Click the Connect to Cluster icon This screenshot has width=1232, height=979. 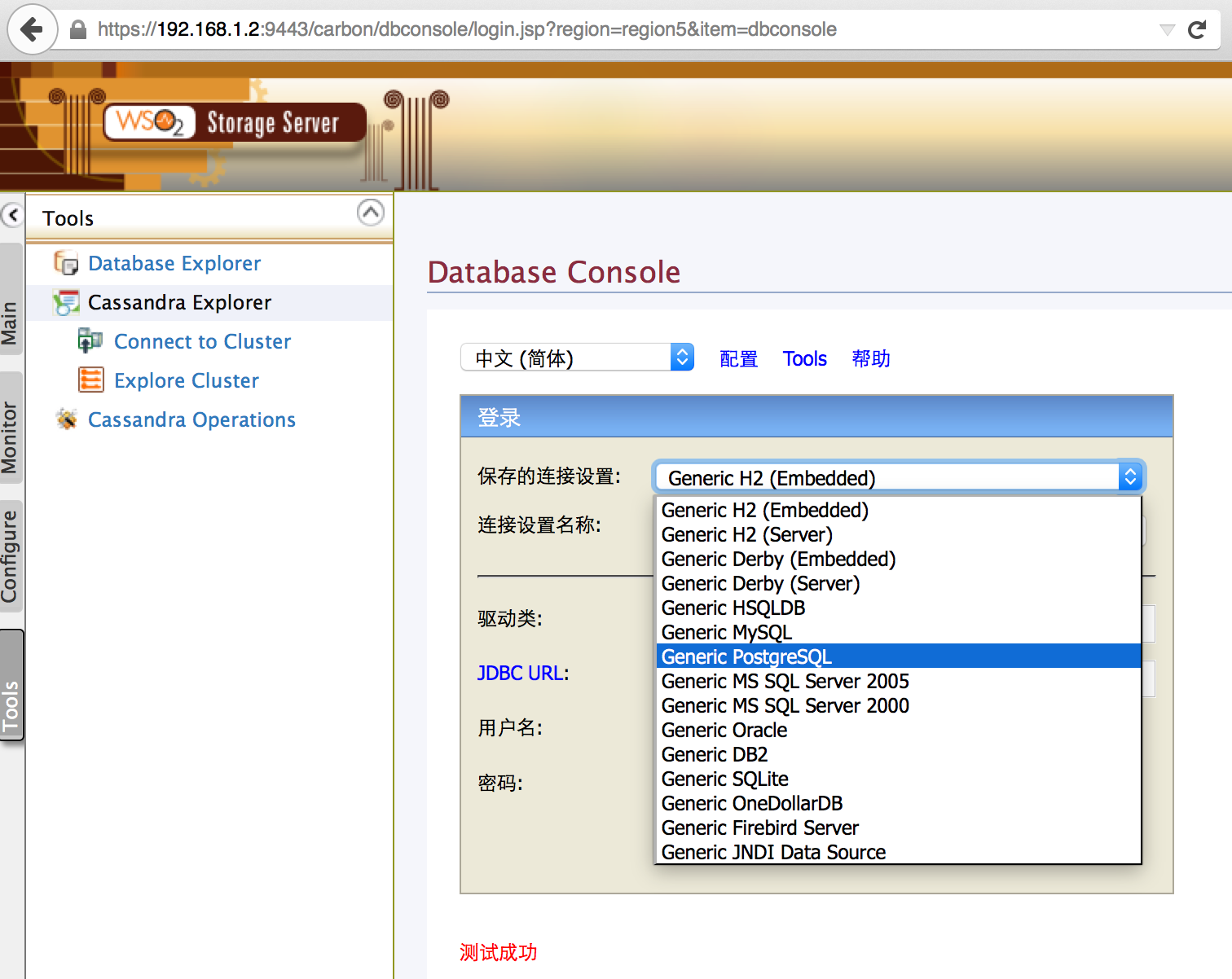coord(90,340)
